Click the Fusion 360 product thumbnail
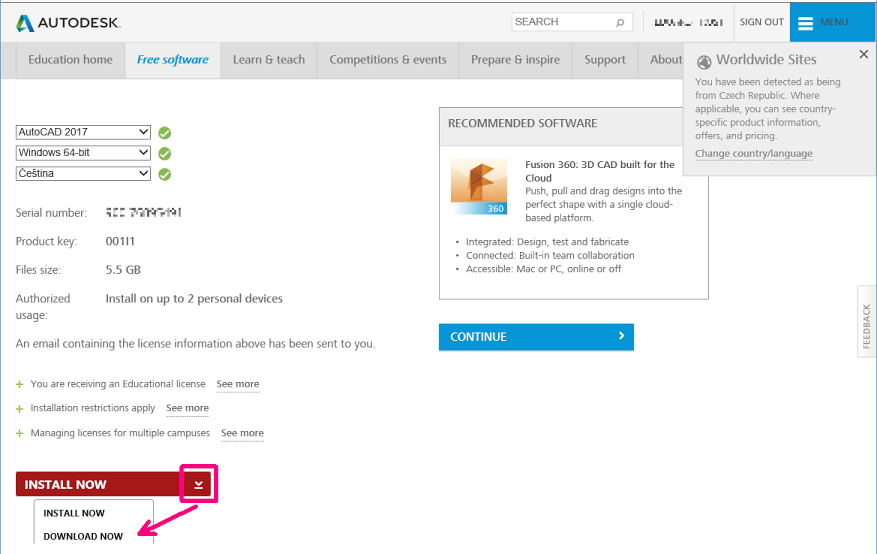This screenshot has width=877, height=554. (479, 186)
